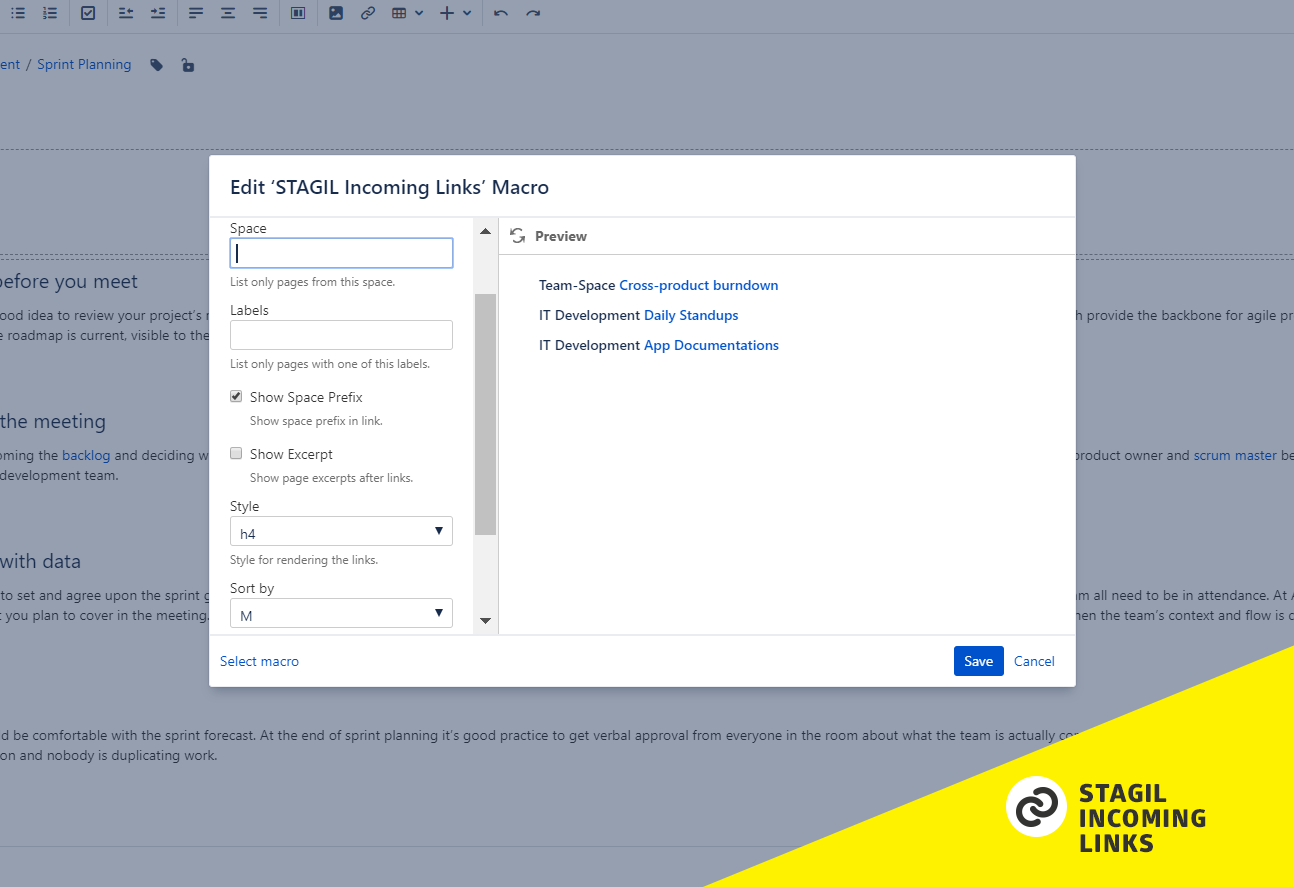Image resolution: width=1294 pixels, height=887 pixels.
Task: Open Sprint Planning breadcrumb link
Action: coord(84,64)
